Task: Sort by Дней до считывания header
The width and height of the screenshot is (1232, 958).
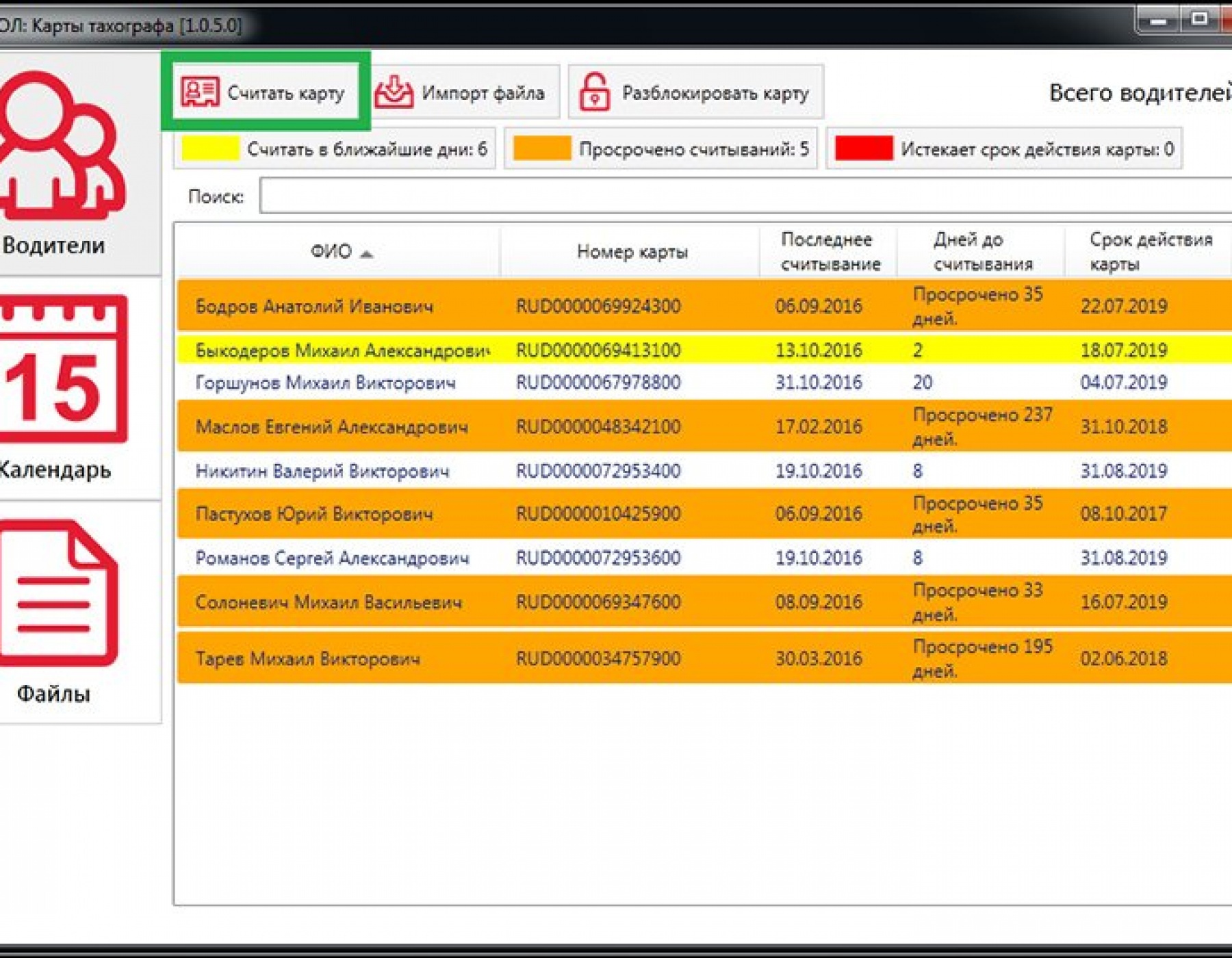Action: click(x=981, y=252)
